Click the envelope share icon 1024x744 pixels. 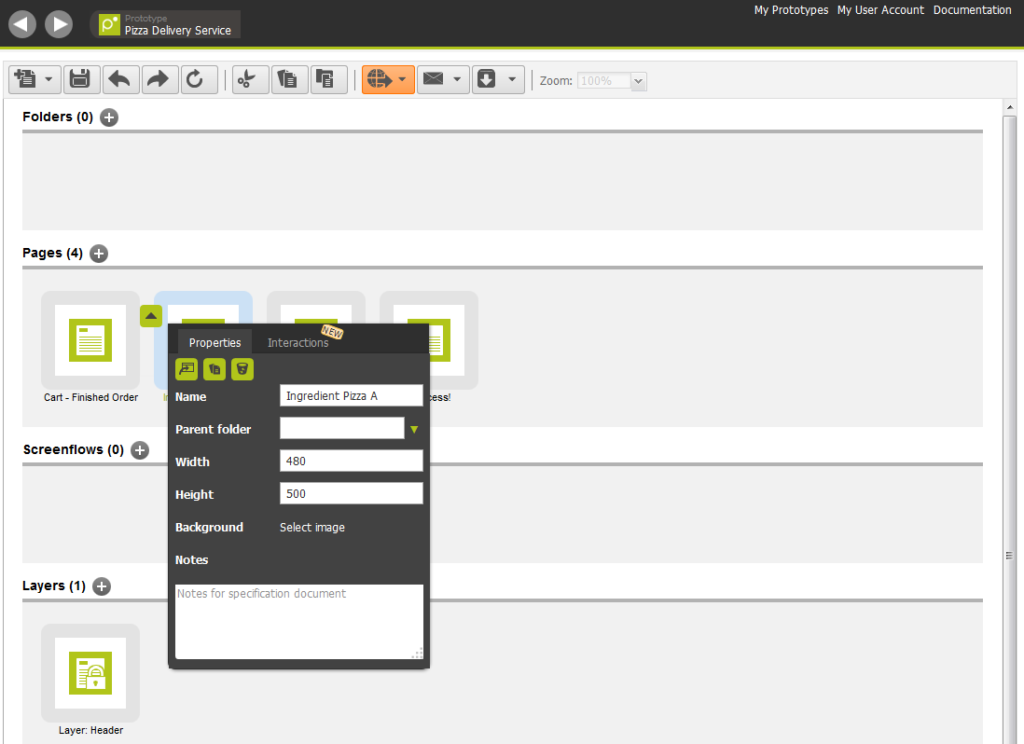coord(434,80)
